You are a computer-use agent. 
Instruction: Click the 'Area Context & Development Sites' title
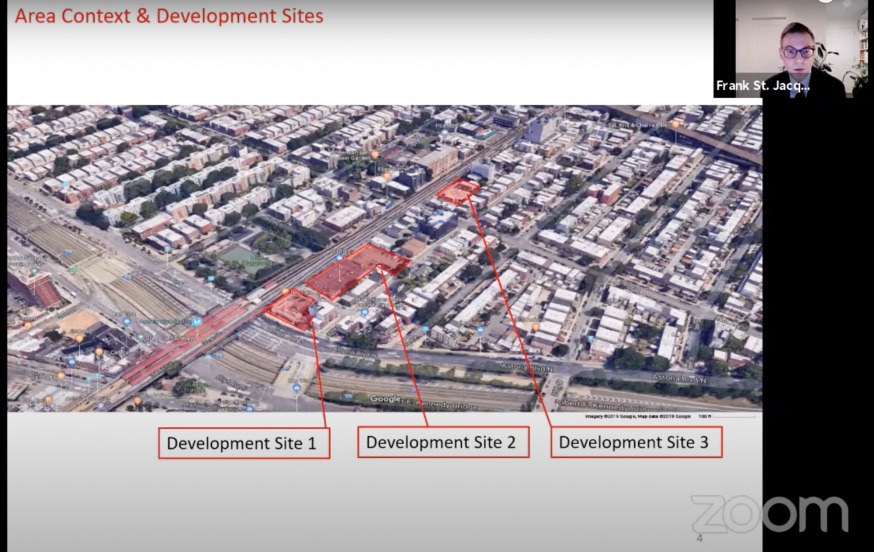click(x=169, y=16)
